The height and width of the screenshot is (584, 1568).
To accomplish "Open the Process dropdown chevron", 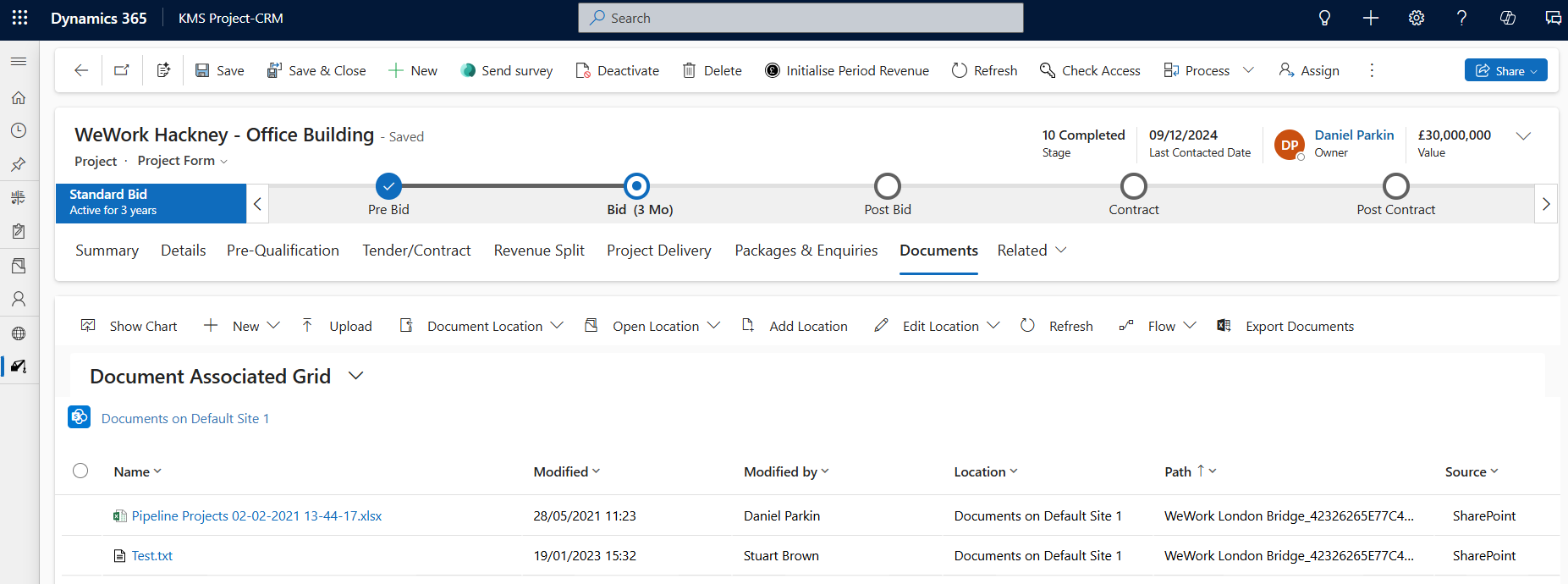I will point(1248,70).
